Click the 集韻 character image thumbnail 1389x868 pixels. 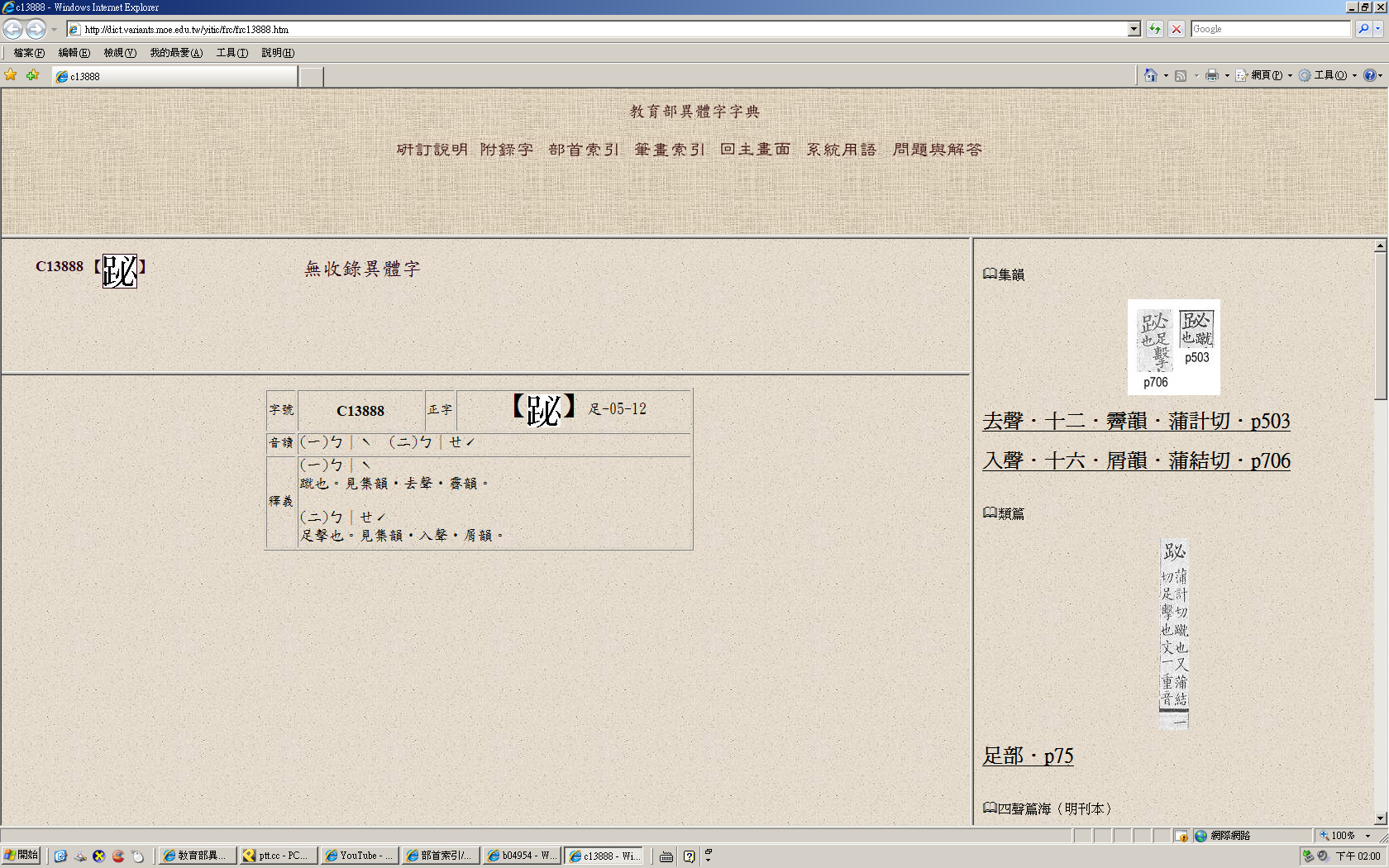click(x=1174, y=347)
